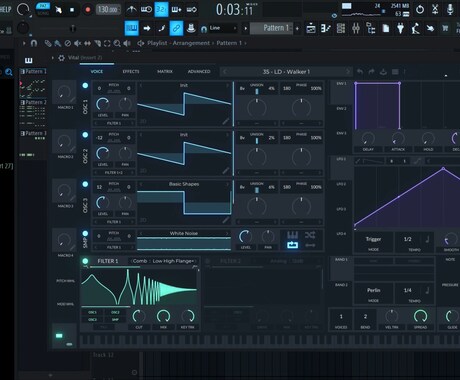
Task: Toggle the SMP sampler power dot
Action: tap(85, 233)
